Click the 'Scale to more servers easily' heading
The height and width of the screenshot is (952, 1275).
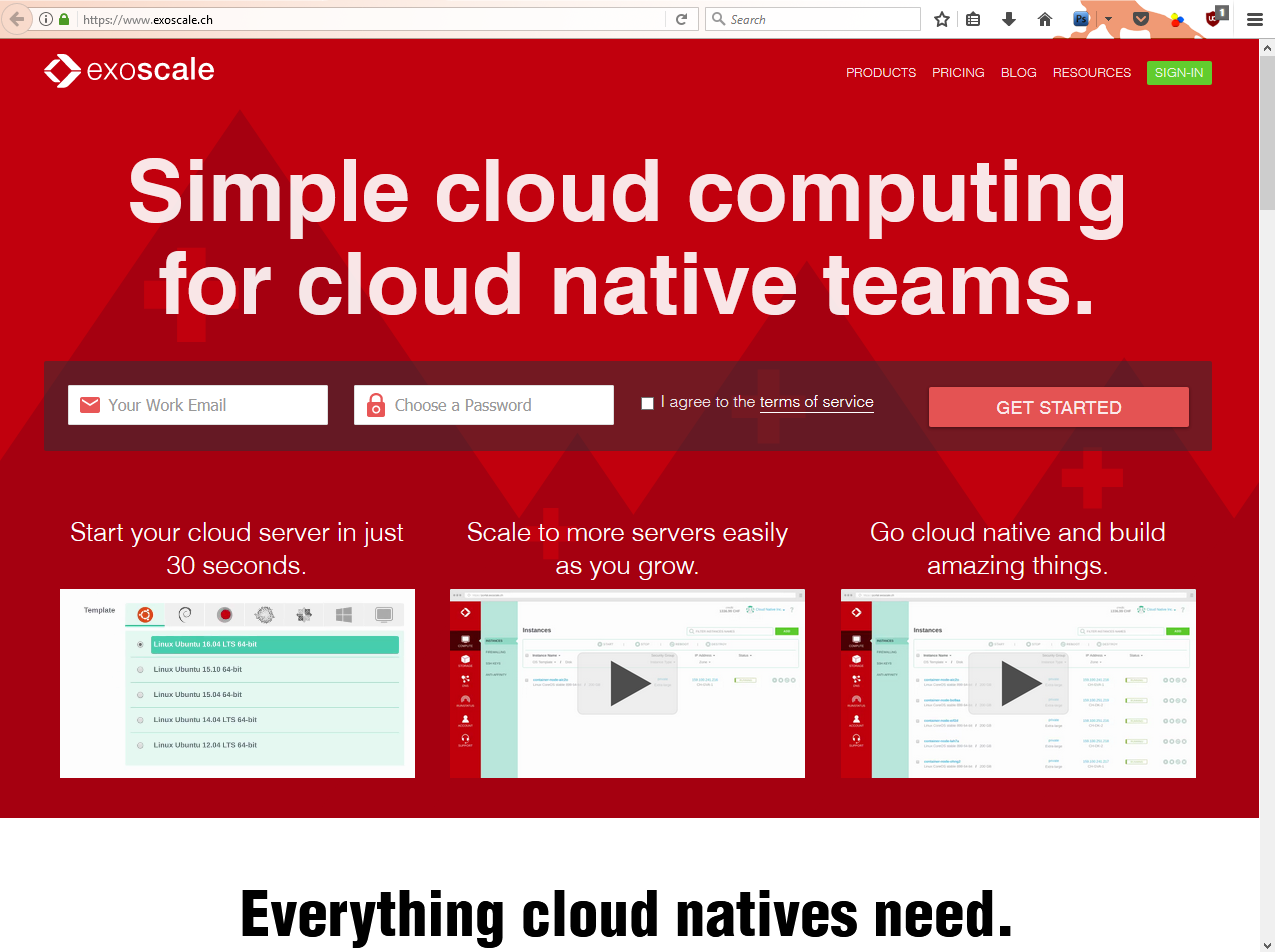point(627,549)
